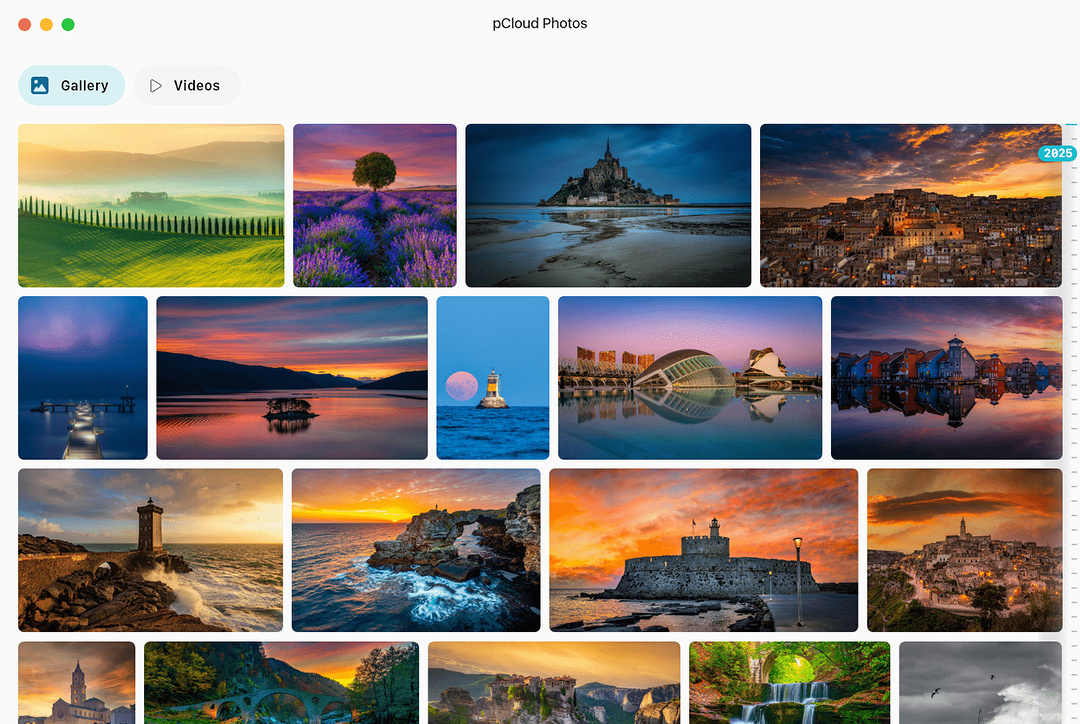
Task: Open the Gallery tab
Action: tap(71, 86)
